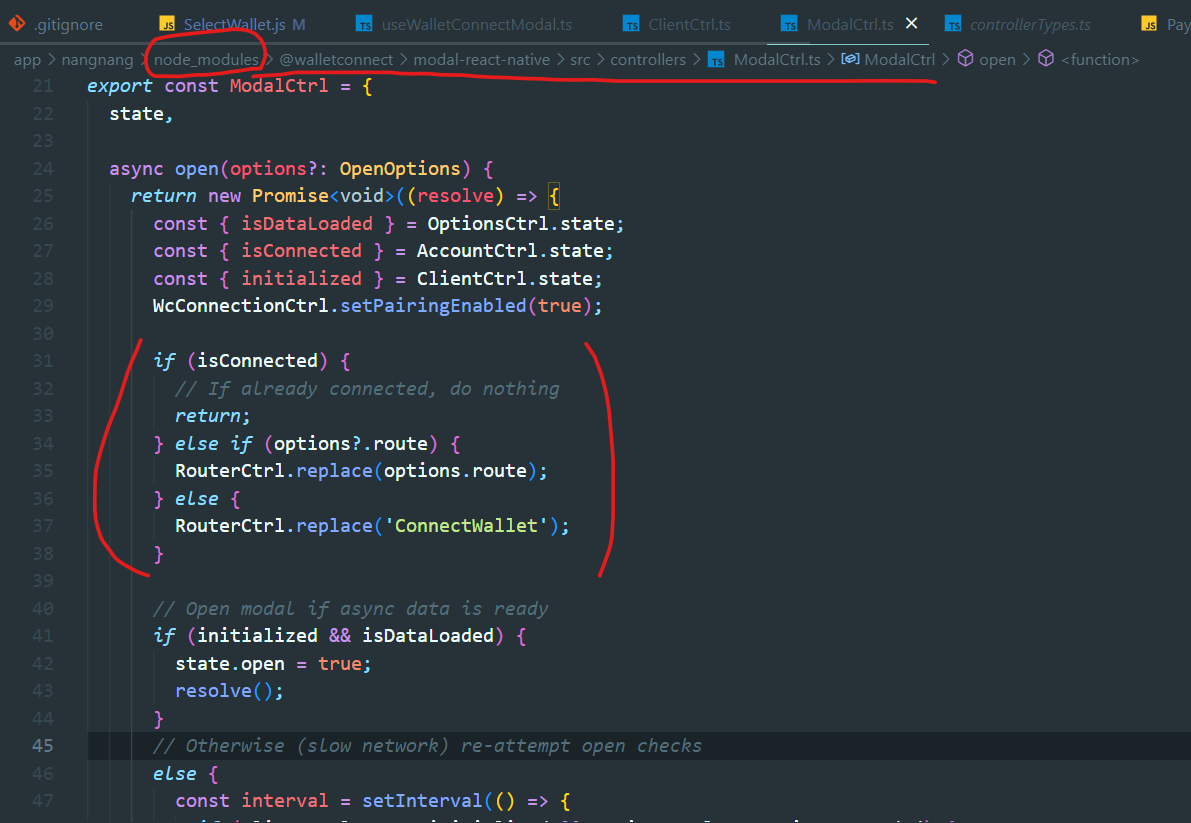Switch to ClientCtrl.ts tab
Screen dimensions: 1191x823
click(689, 24)
